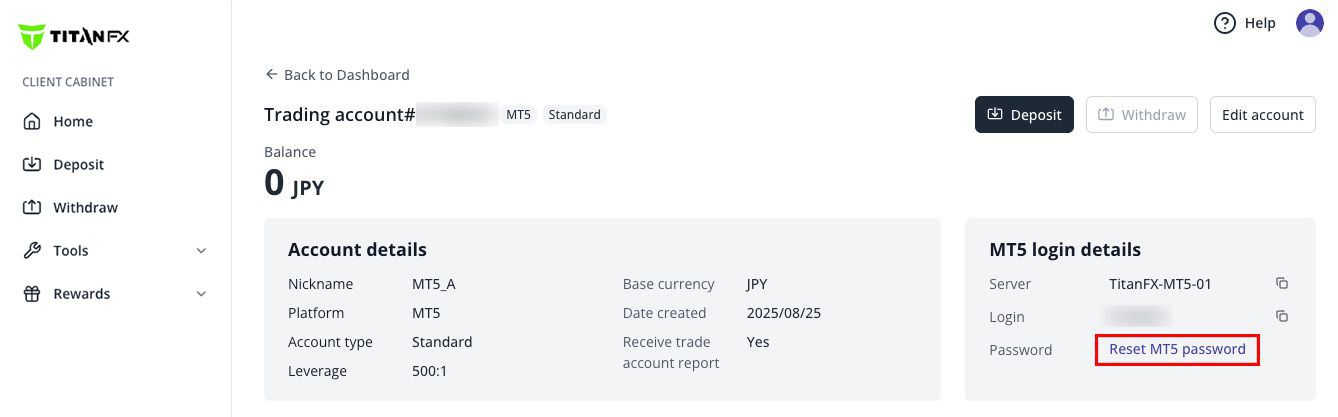
Task: Expand the Tools menu chevron
Action: point(201,251)
